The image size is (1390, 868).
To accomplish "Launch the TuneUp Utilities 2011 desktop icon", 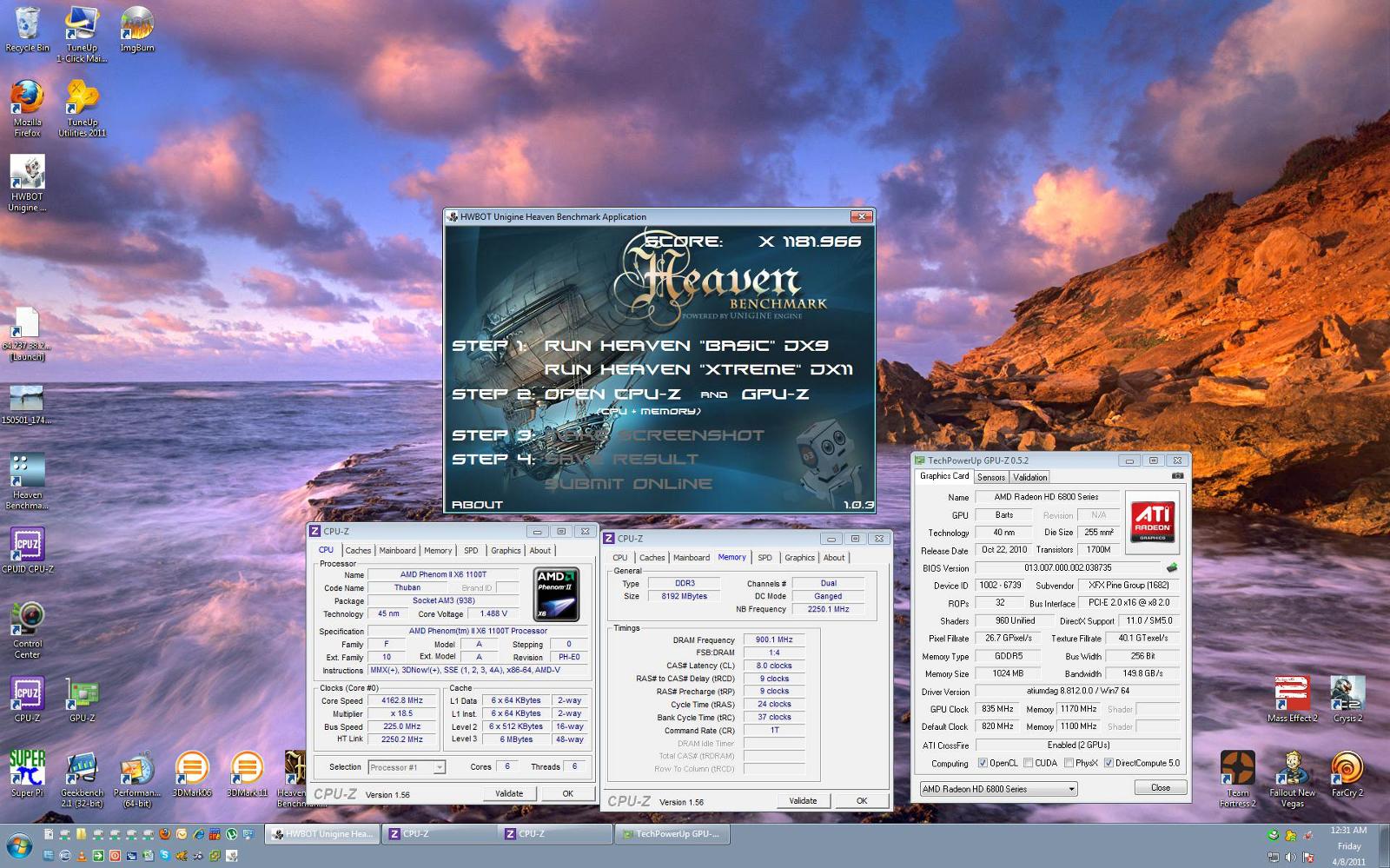I will (x=82, y=109).
